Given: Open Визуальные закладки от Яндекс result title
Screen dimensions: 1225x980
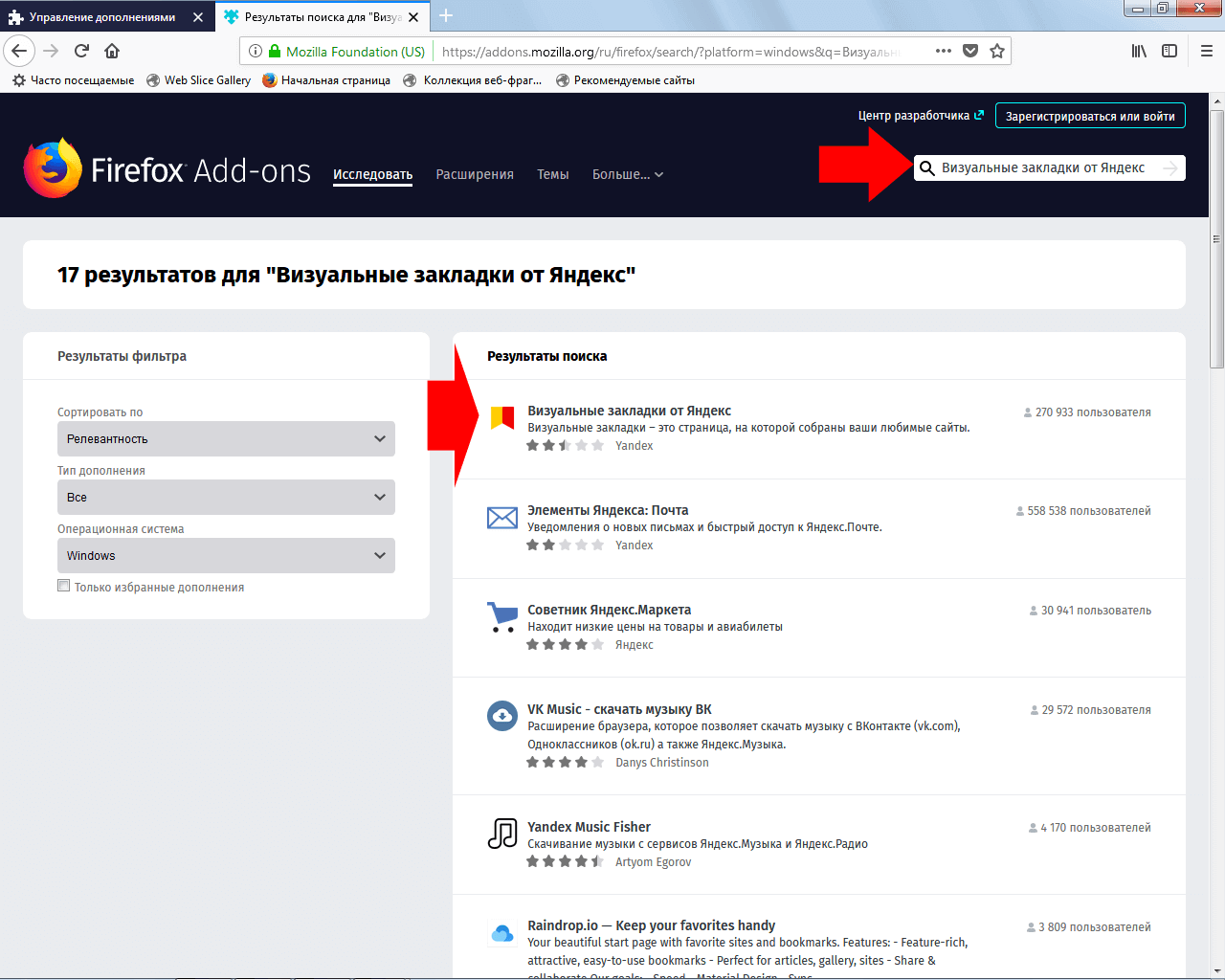Looking at the screenshot, I should coord(629,411).
